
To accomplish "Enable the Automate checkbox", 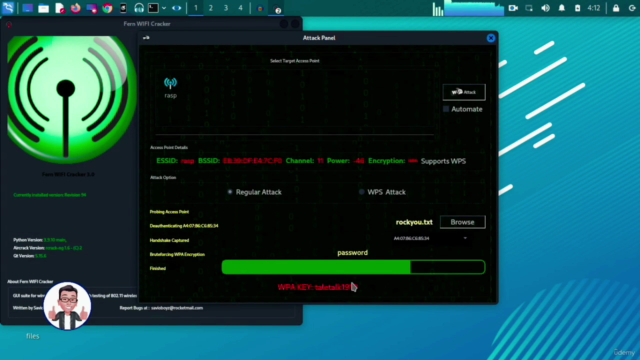I will 446,109.
